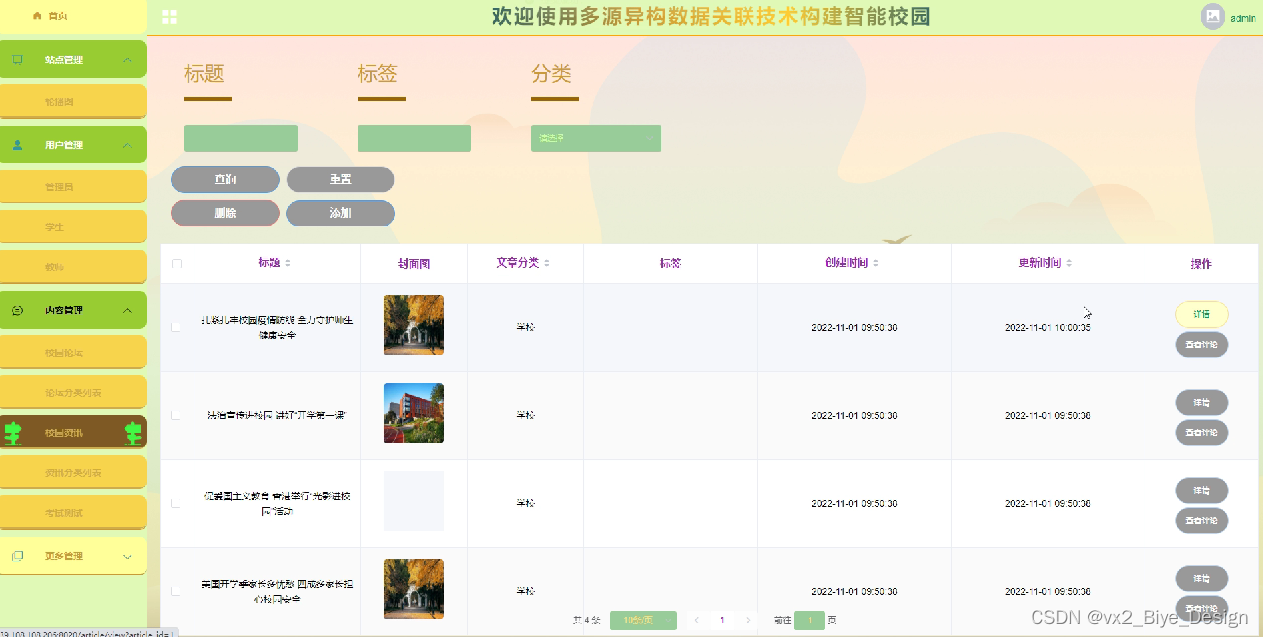Click the 封面图 column header
1263x637 pixels.
tap(414, 263)
